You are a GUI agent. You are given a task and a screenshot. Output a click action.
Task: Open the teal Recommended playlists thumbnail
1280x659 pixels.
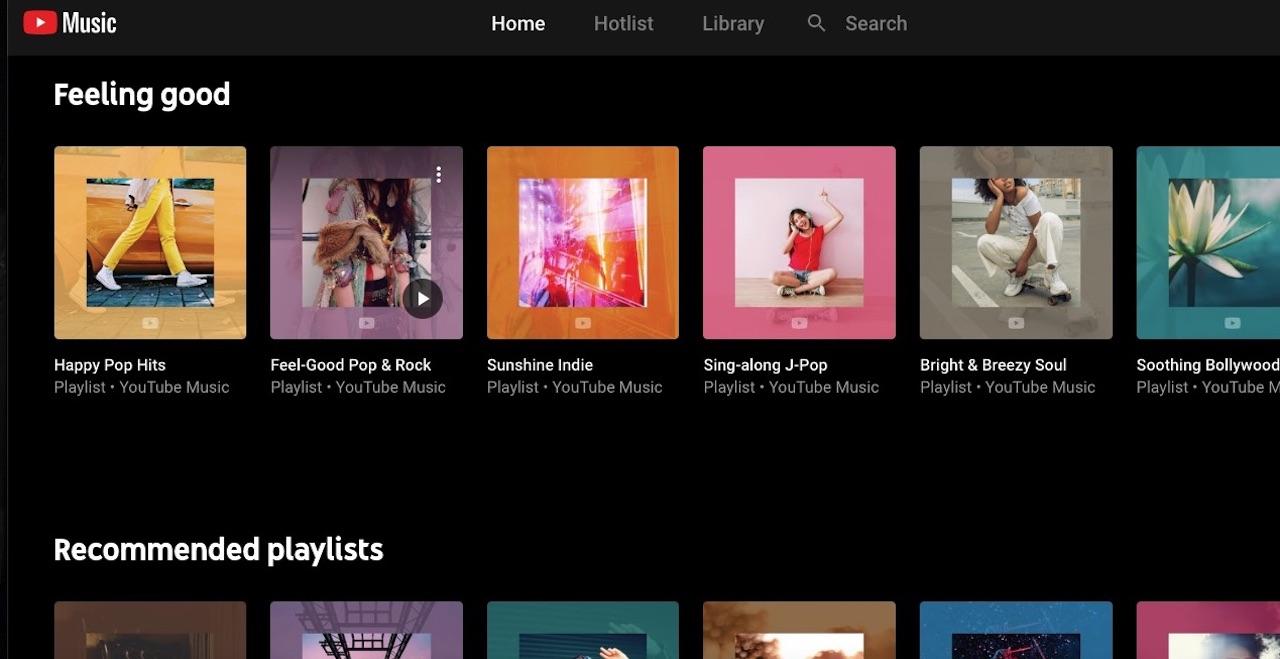tap(583, 630)
